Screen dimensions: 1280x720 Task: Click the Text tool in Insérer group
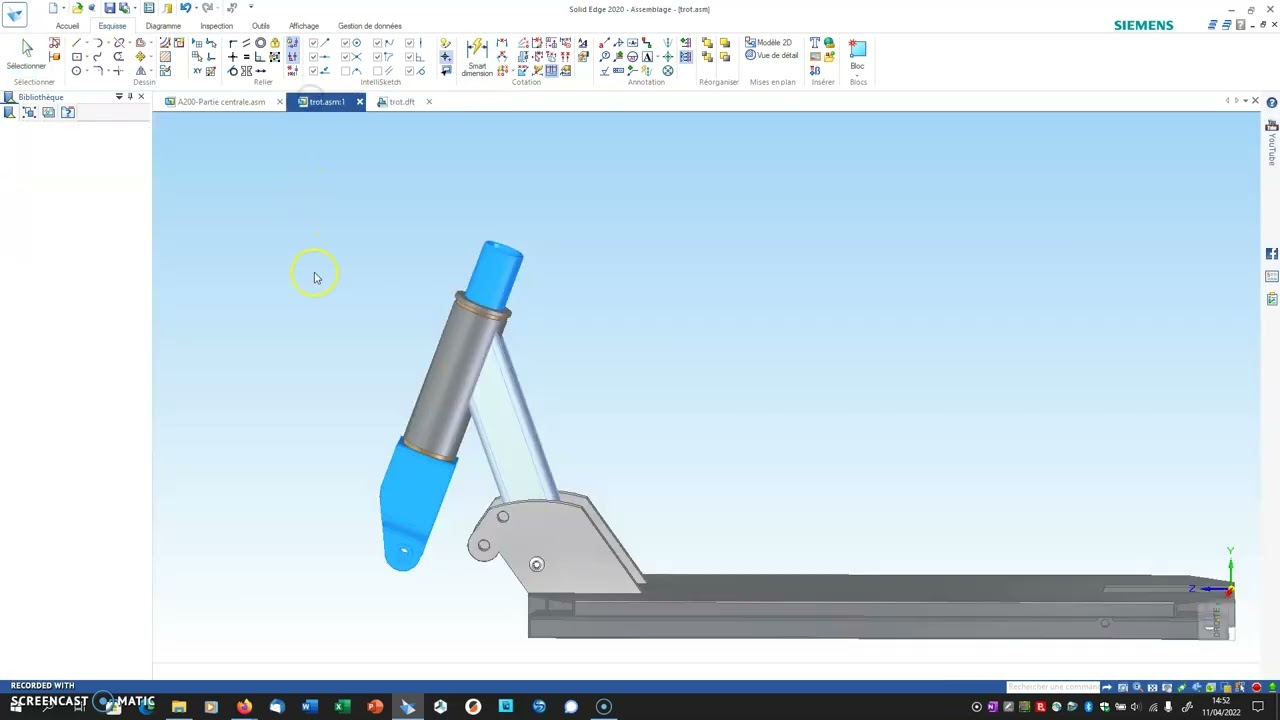point(814,43)
